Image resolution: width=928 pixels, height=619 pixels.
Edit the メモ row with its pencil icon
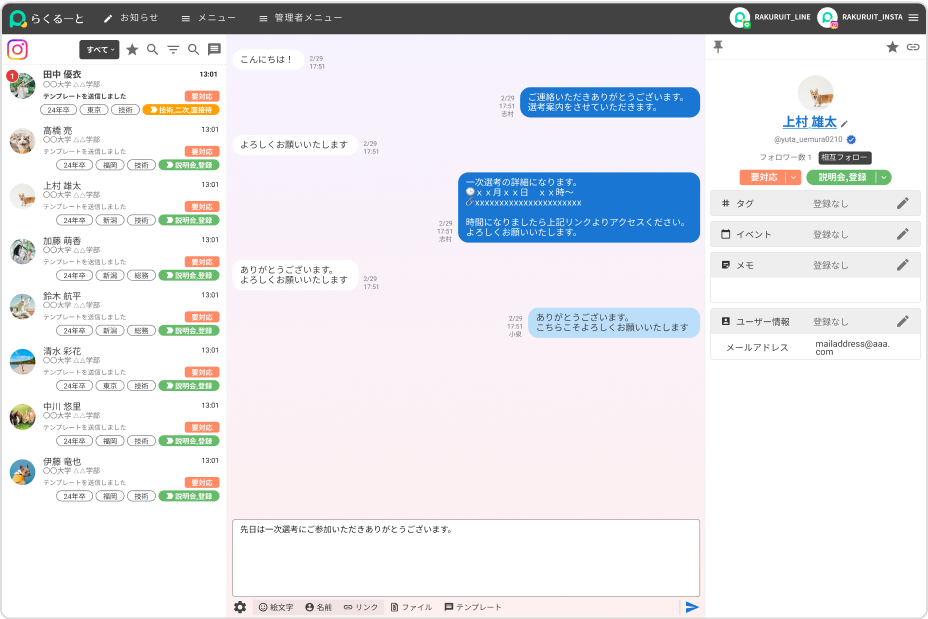pos(902,265)
